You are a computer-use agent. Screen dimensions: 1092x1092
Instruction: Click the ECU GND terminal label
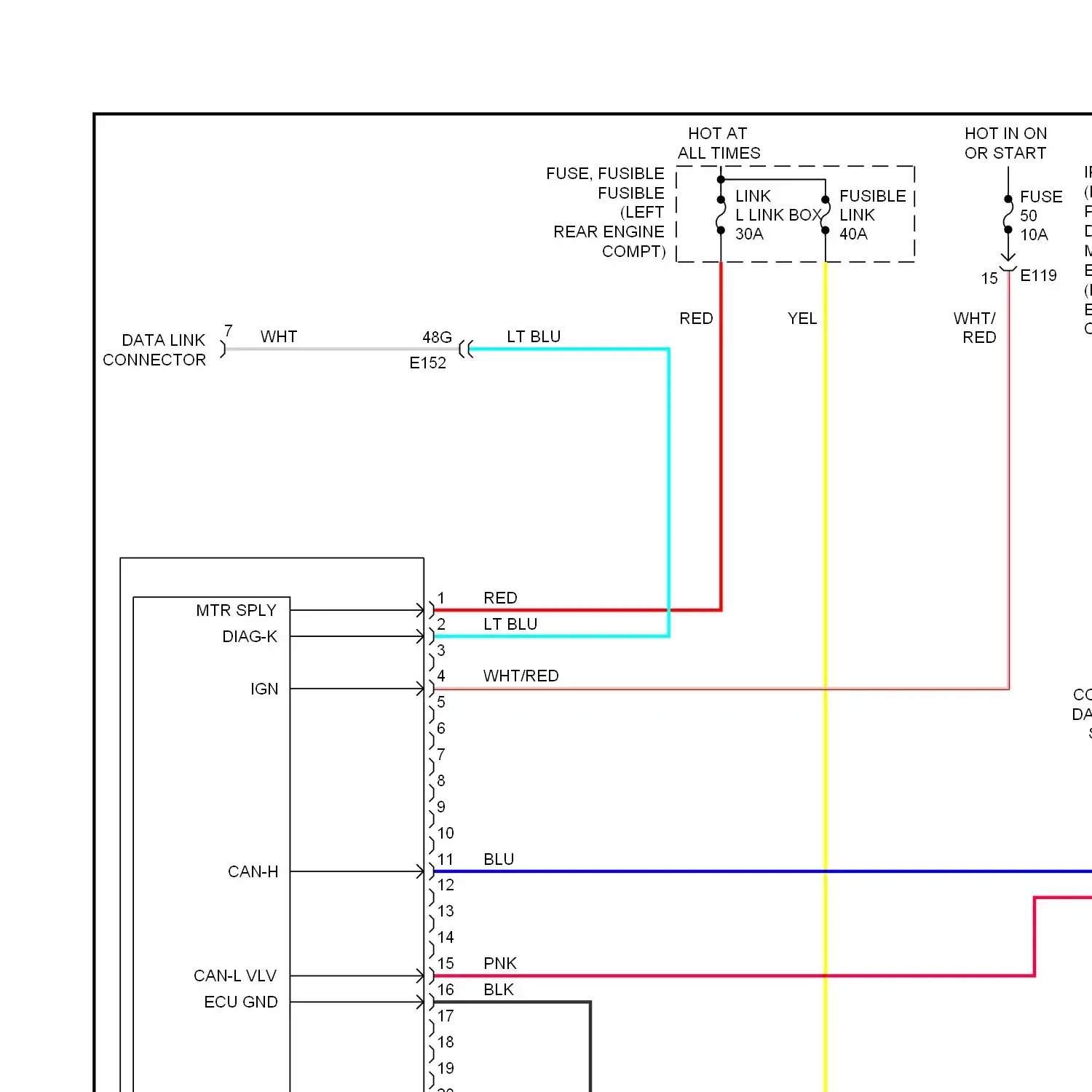coord(241,1002)
